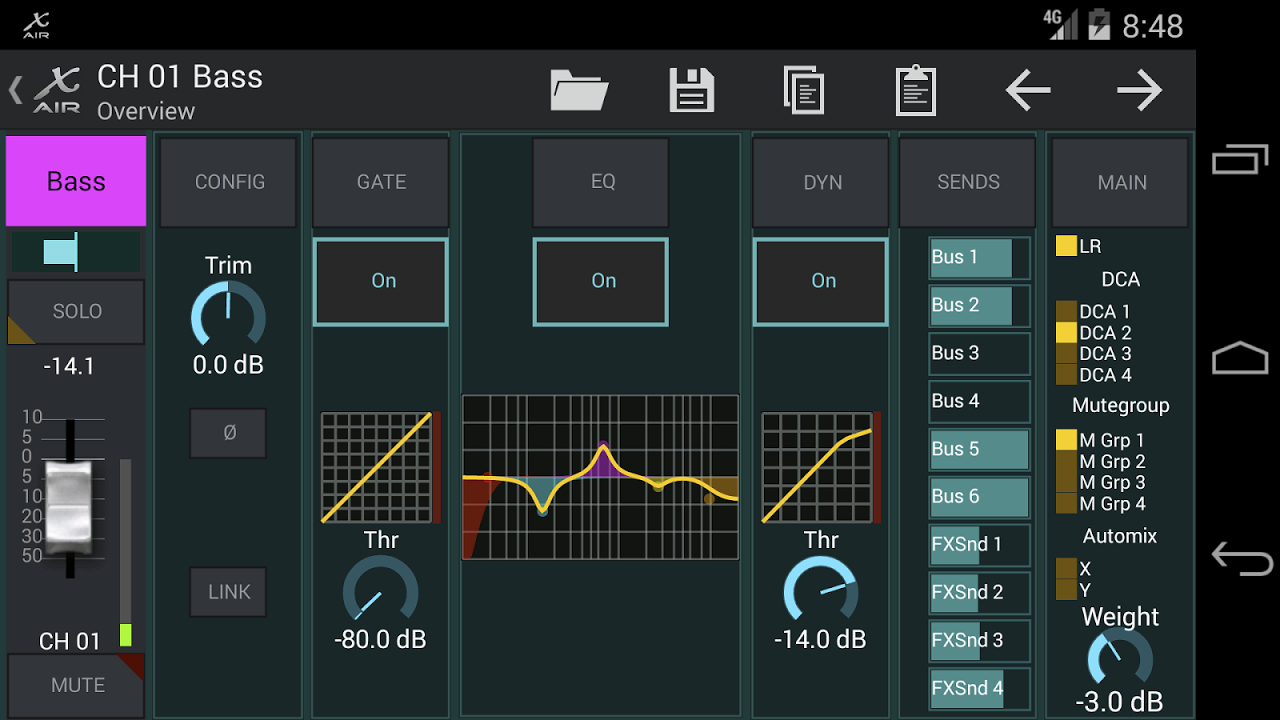Viewport: 1280px width, 720px height.
Task: Toggle the phase invert Ø icon
Action: click(x=228, y=433)
